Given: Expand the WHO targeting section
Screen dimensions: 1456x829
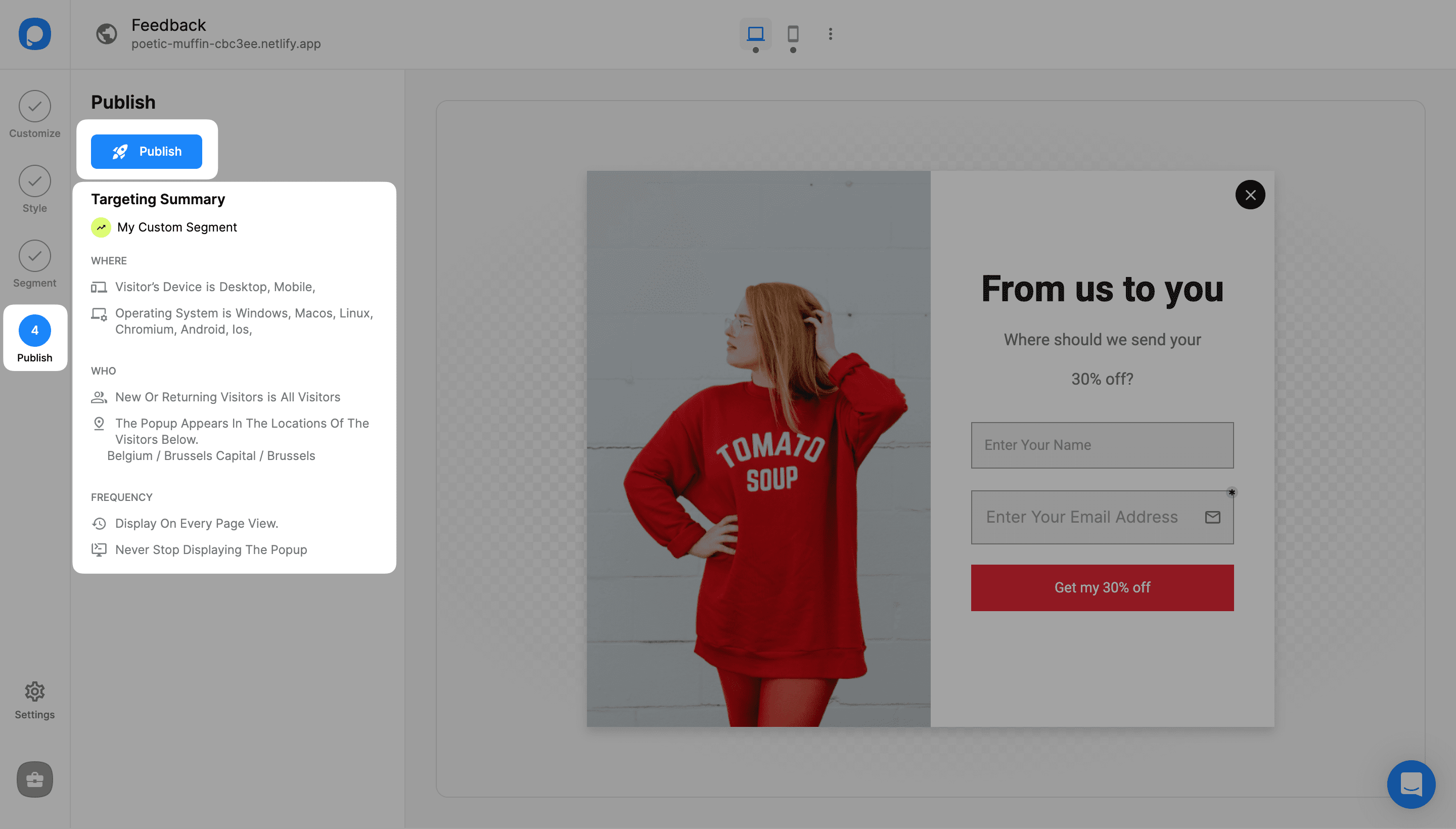Looking at the screenshot, I should click(x=103, y=370).
